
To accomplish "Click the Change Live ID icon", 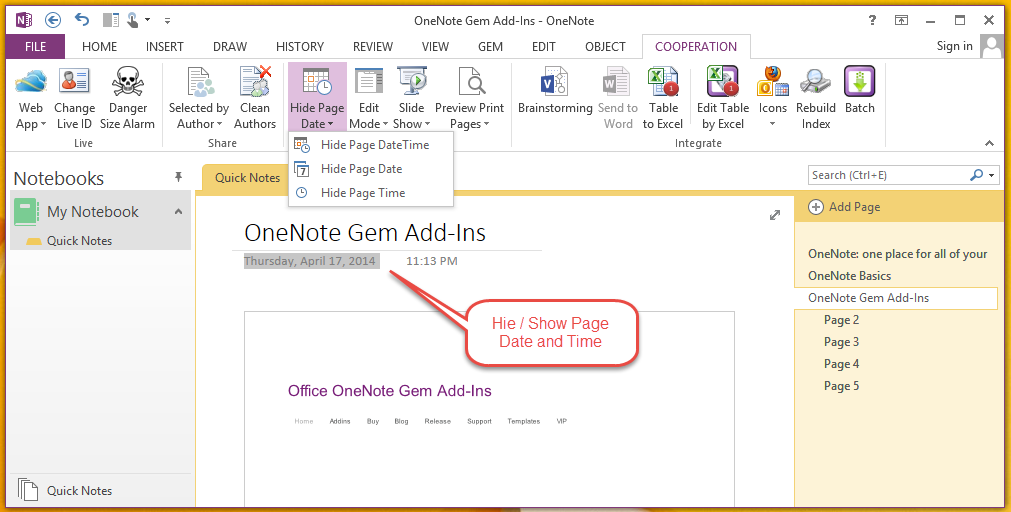I will click(74, 82).
